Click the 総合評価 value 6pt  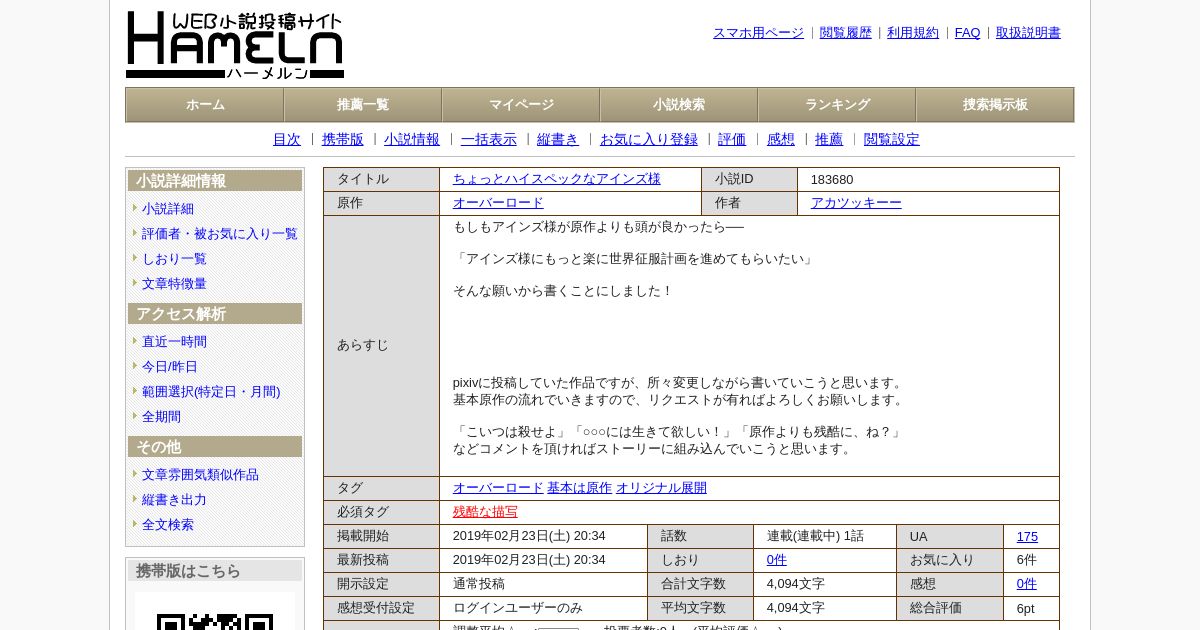(1026, 608)
